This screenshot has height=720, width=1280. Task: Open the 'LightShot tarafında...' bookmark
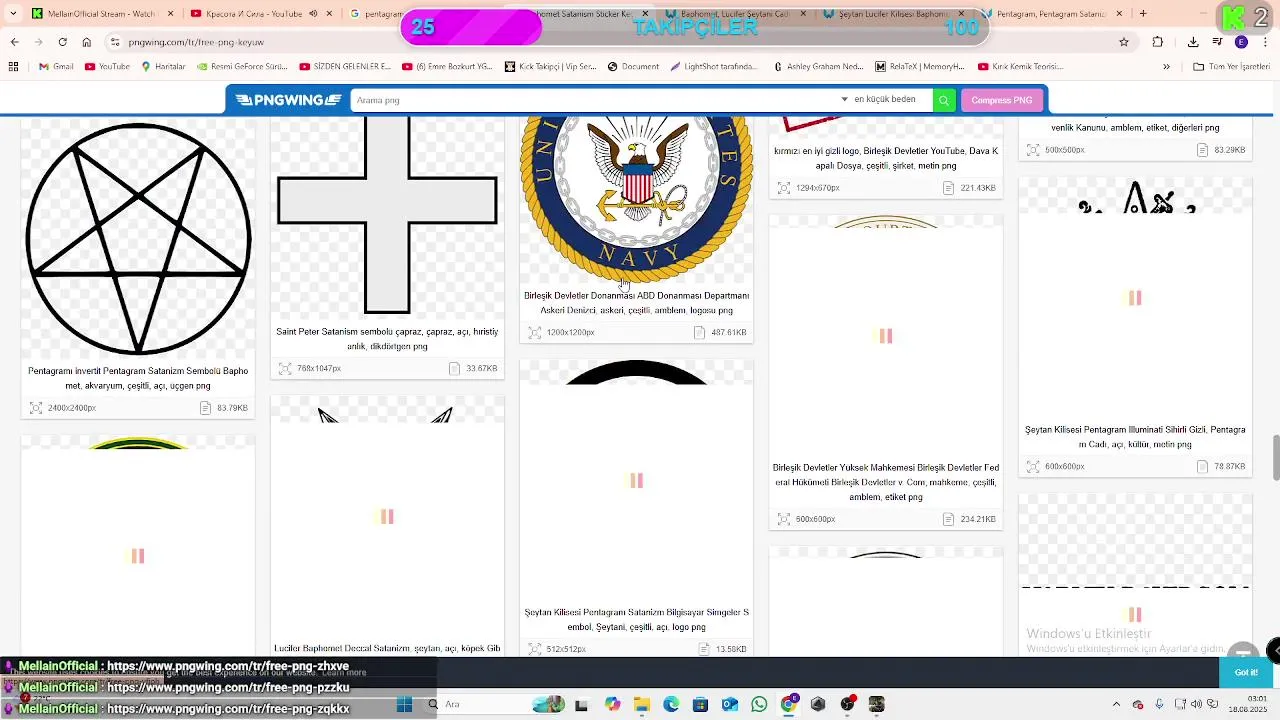(x=712, y=67)
